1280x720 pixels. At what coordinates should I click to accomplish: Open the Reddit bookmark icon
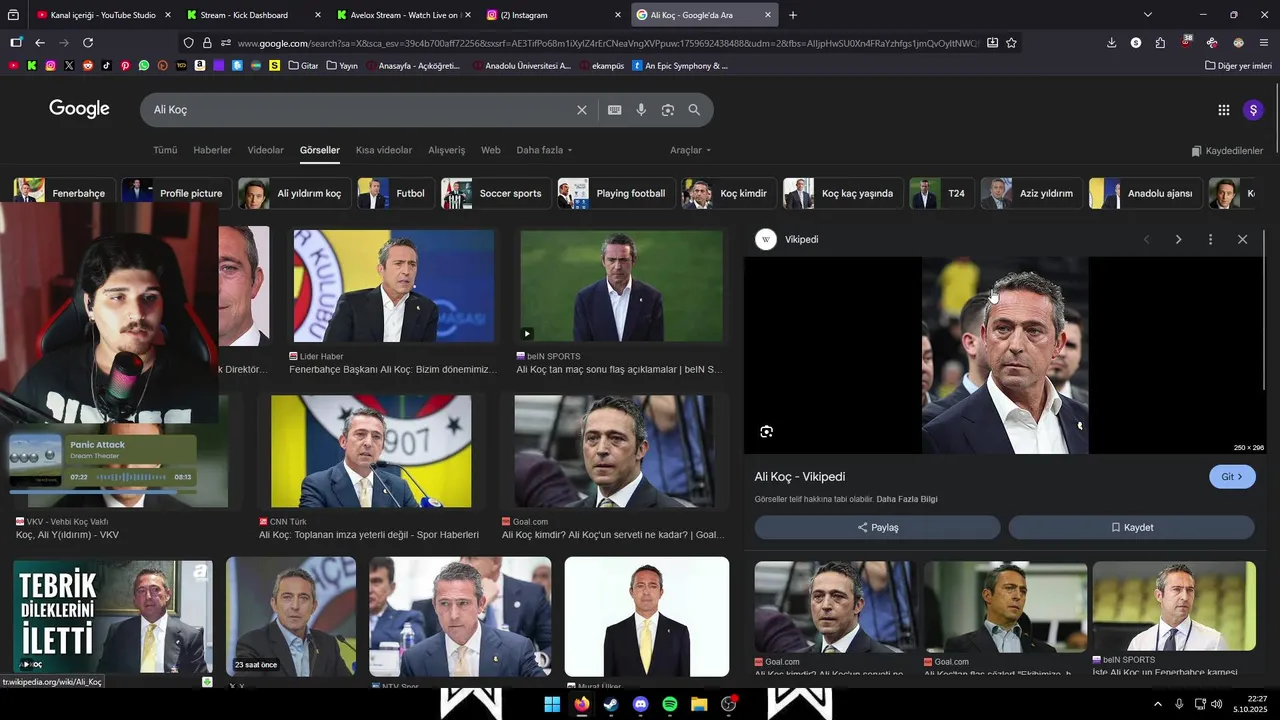88,65
